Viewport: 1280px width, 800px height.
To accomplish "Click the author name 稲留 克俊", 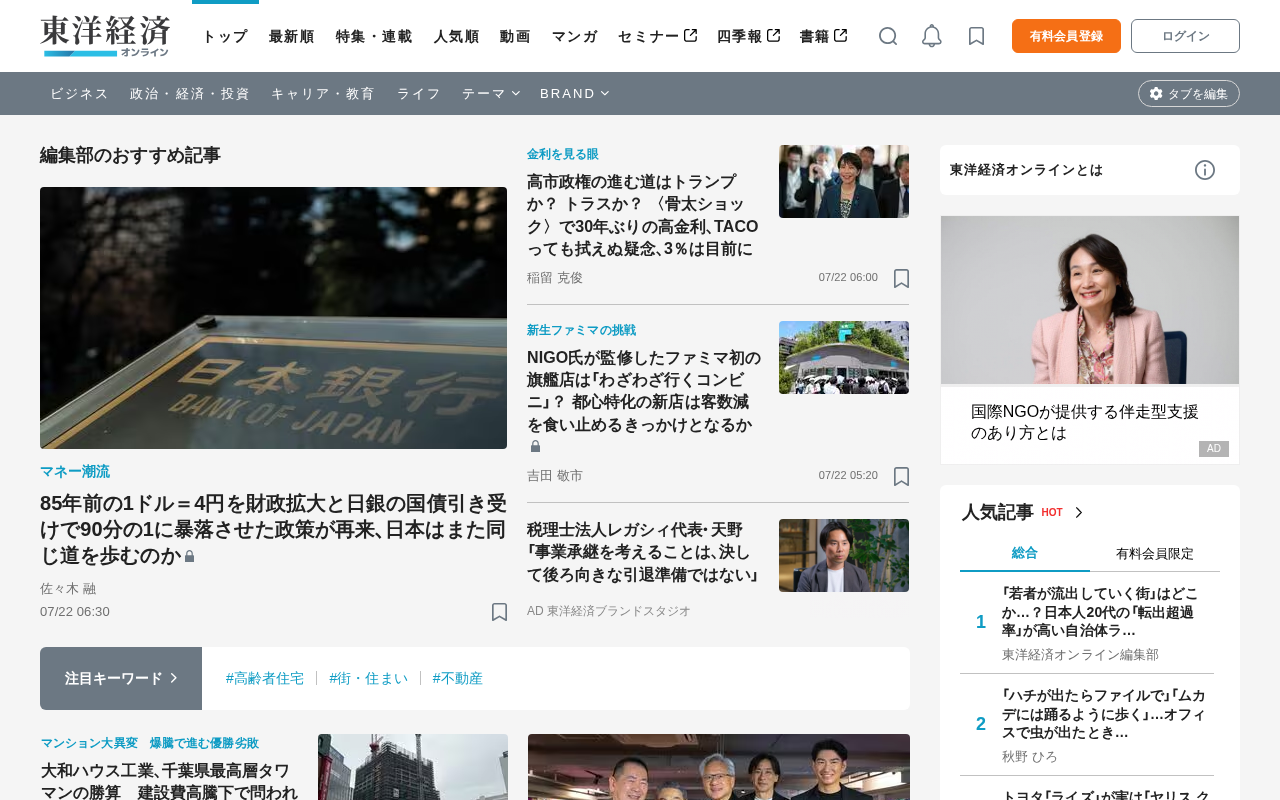I will [x=555, y=278].
